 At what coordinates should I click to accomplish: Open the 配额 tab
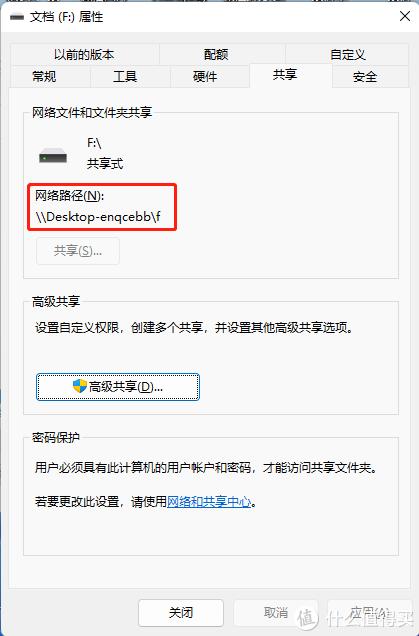pos(216,54)
